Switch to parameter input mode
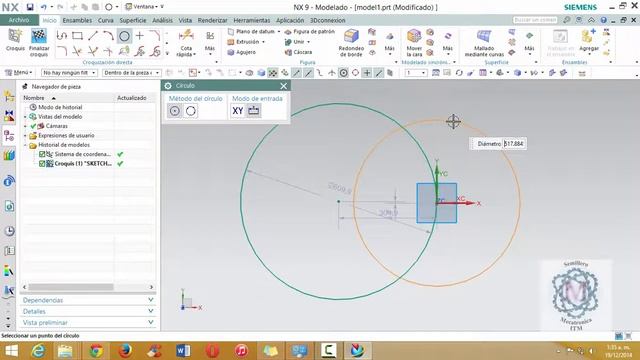 click(x=253, y=111)
